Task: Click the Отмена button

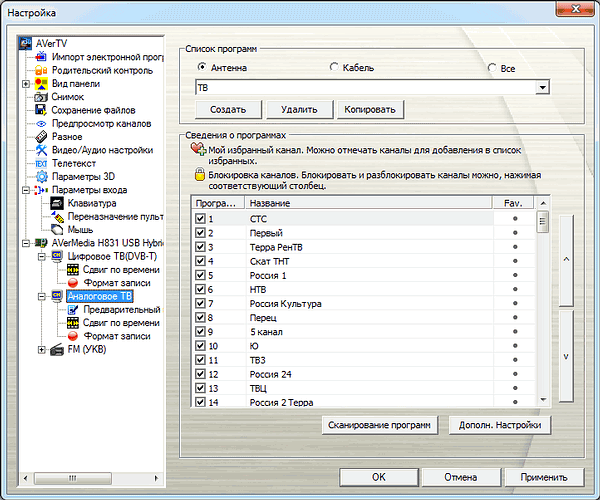Action: pyautogui.click(x=461, y=477)
